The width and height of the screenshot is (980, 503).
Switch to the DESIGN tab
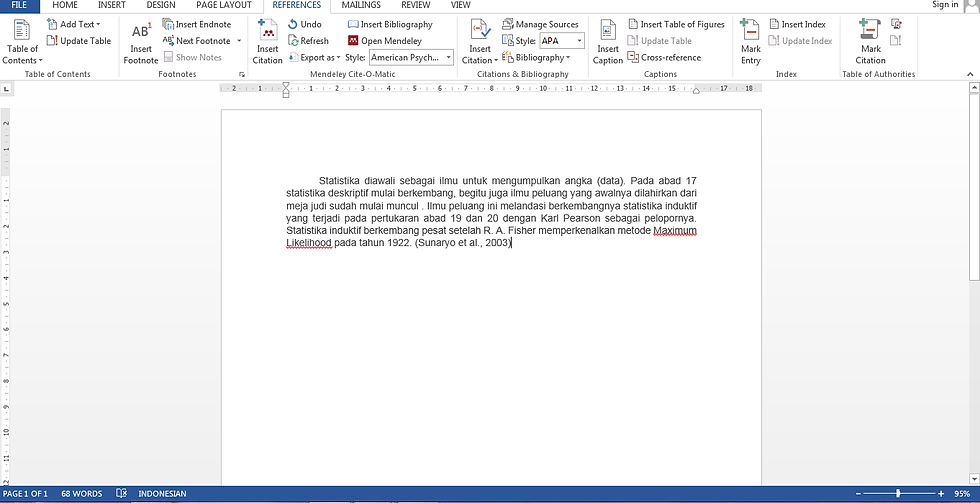coord(161,5)
